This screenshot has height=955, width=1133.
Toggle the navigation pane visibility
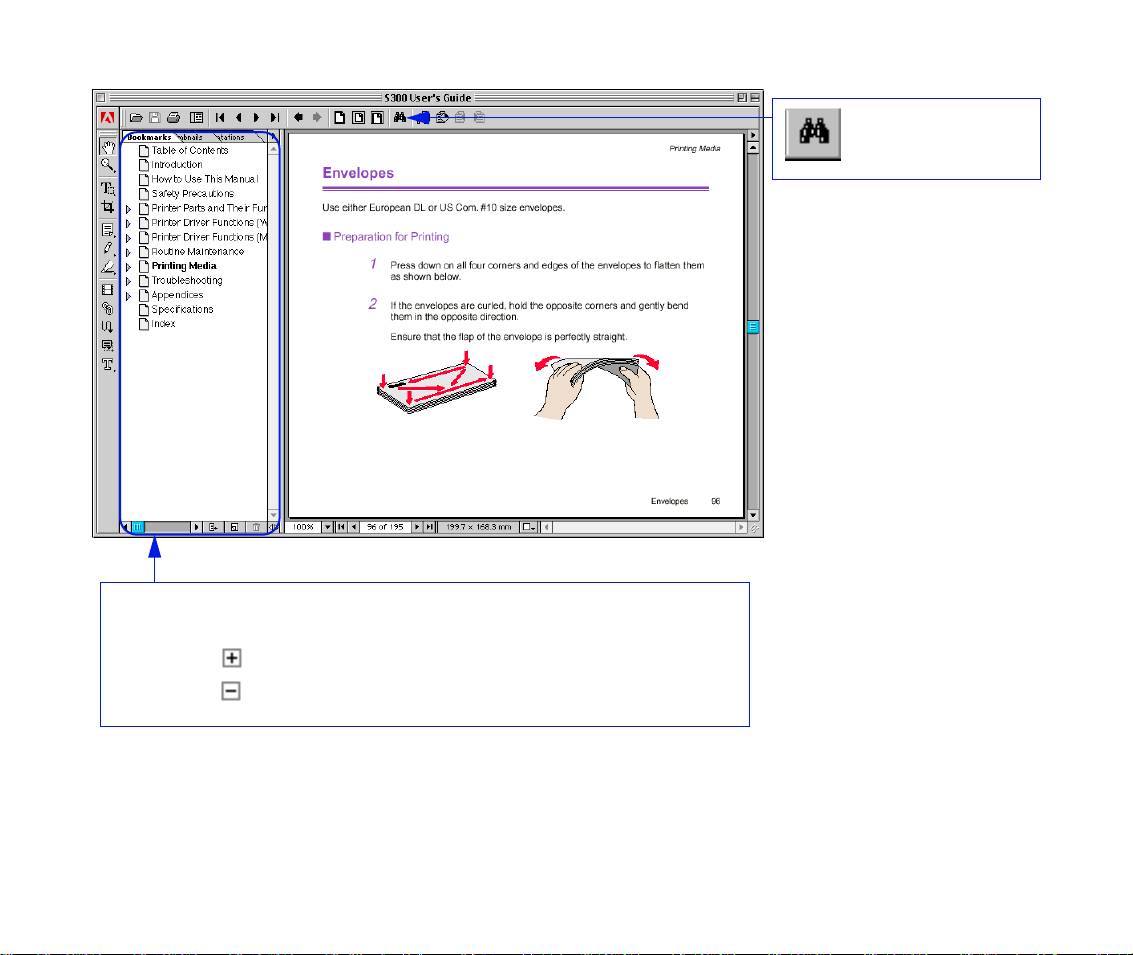click(197, 118)
